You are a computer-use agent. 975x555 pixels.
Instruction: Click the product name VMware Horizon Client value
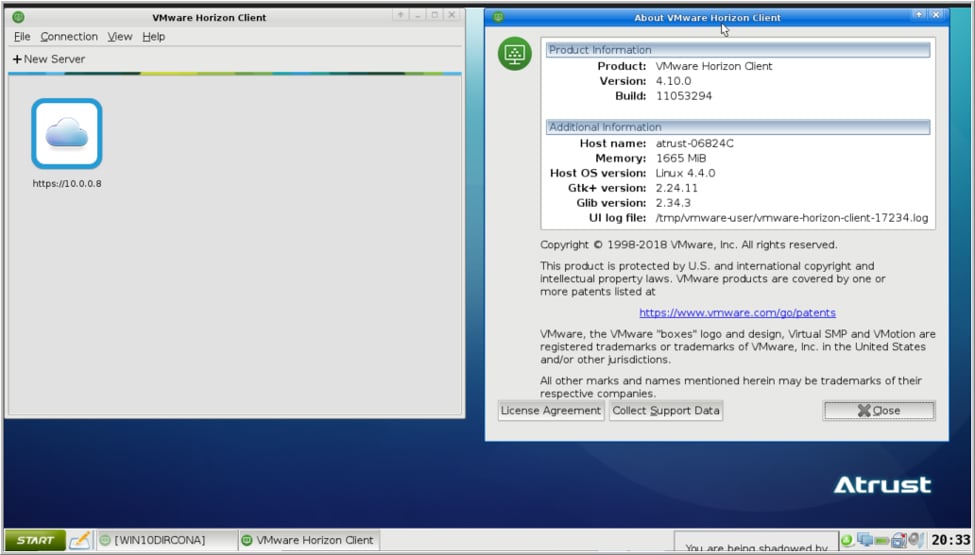714,66
